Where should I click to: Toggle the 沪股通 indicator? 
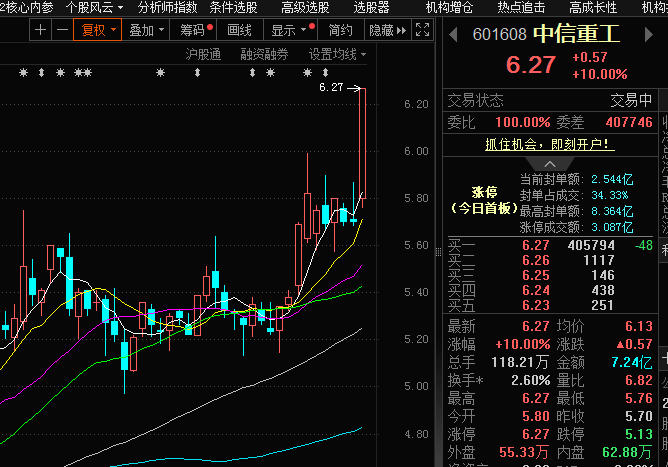click(x=204, y=54)
